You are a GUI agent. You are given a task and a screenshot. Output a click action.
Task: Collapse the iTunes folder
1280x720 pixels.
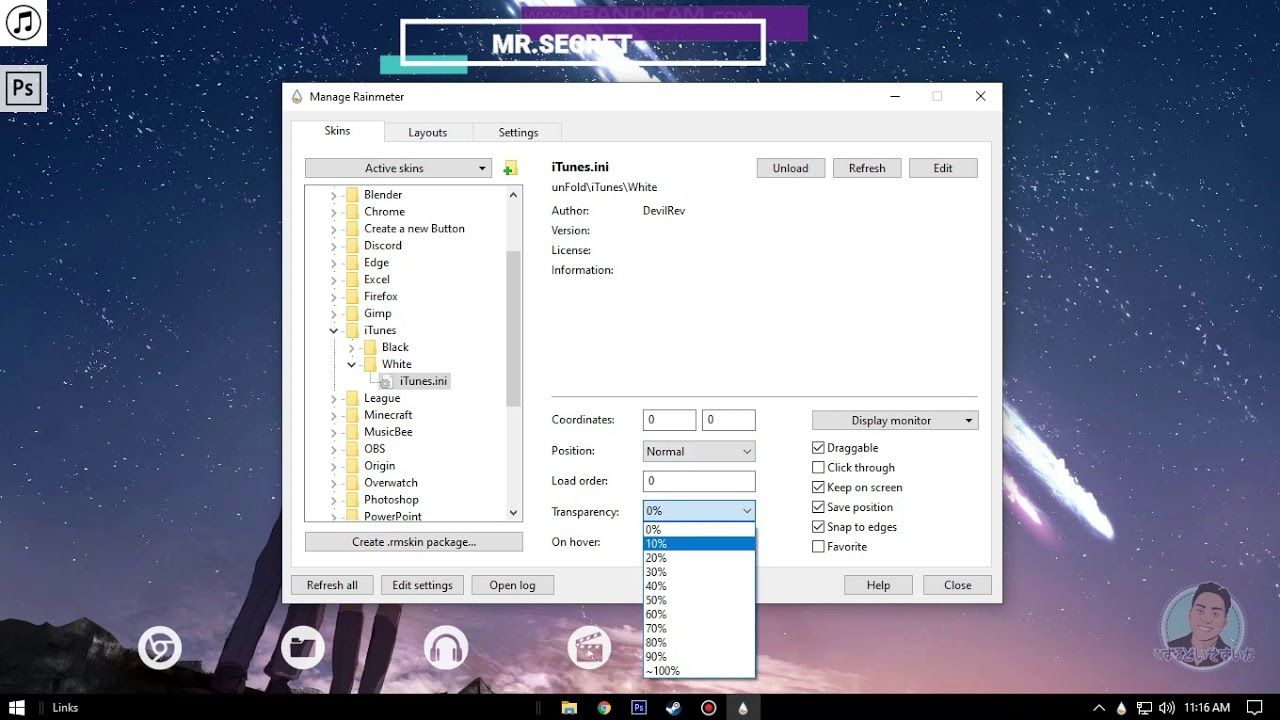[x=334, y=330]
